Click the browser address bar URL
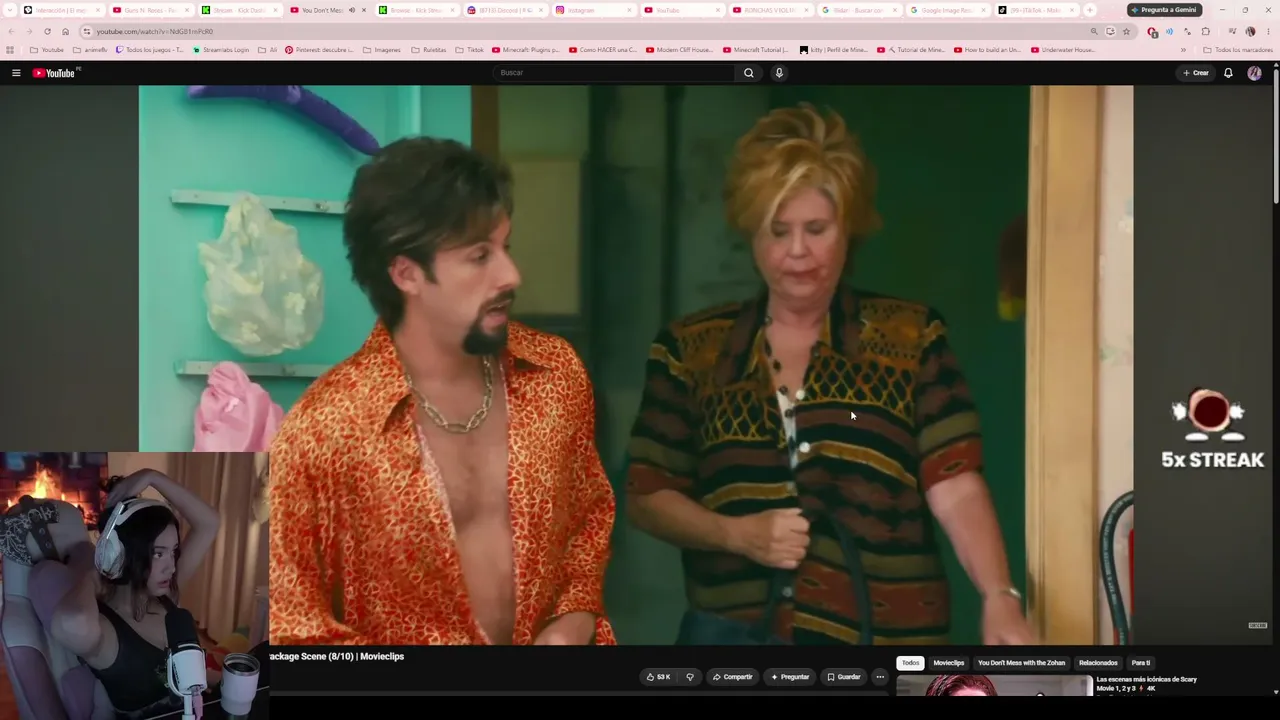Screen dimensions: 1280x720 pyautogui.click(x=155, y=32)
